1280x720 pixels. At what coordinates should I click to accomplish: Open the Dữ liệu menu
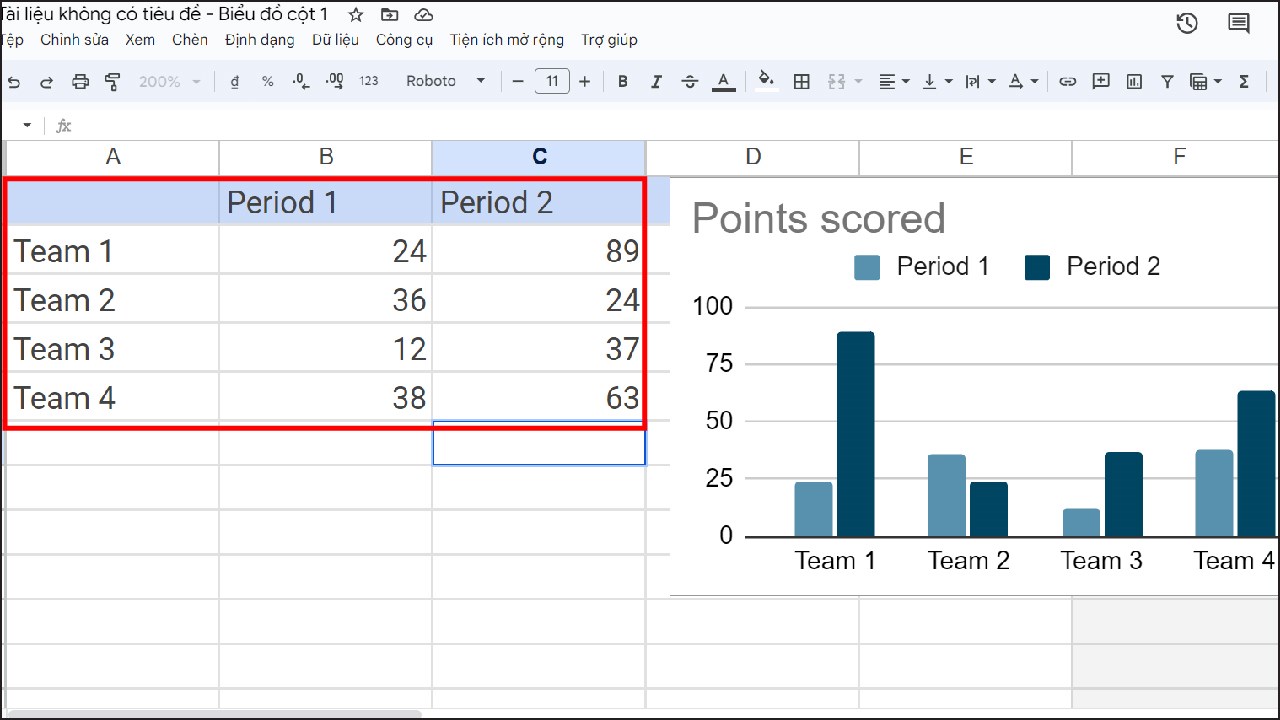335,40
